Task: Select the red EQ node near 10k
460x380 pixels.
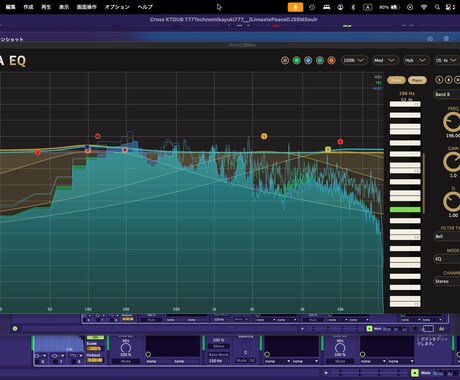Action: 340,142
